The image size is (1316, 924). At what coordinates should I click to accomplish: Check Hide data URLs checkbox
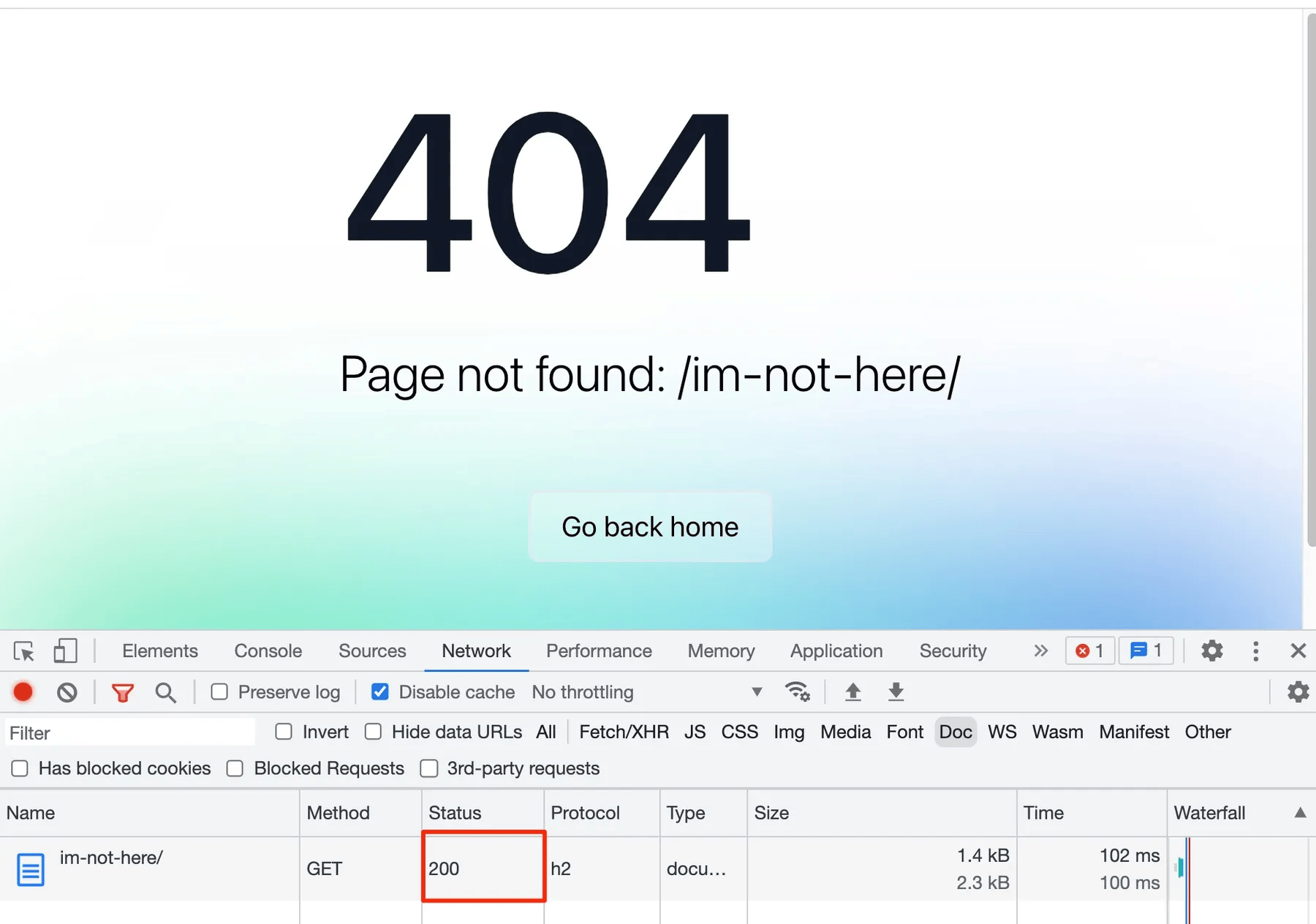pos(373,732)
